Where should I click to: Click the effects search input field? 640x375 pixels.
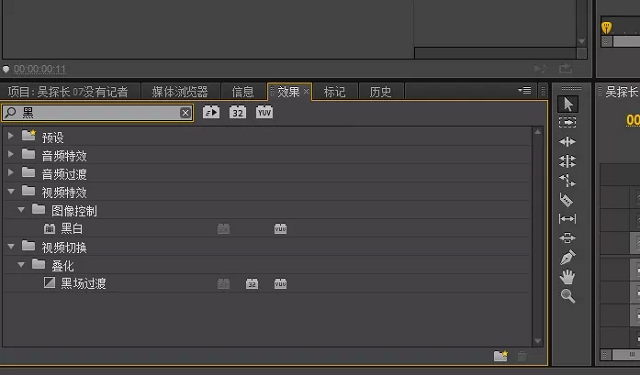(x=98, y=113)
